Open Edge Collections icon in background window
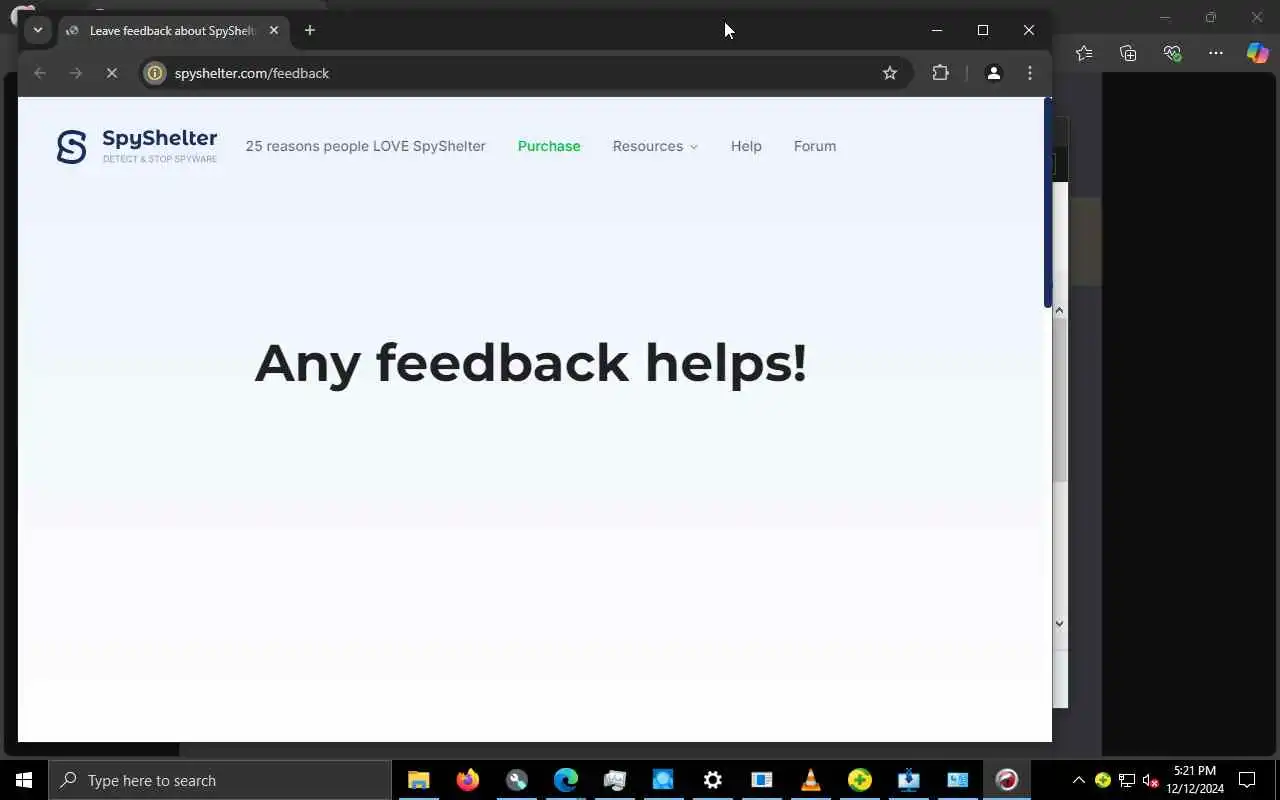Viewport: 1280px width, 800px height. pos(1128,53)
